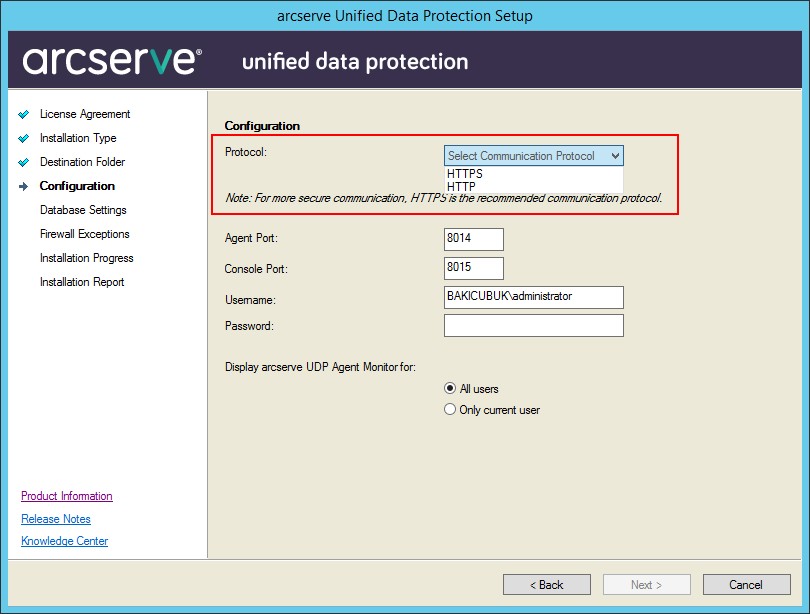The width and height of the screenshot is (810, 614).
Task: Click the checkmark icon beside License Agreement
Action: [24, 114]
